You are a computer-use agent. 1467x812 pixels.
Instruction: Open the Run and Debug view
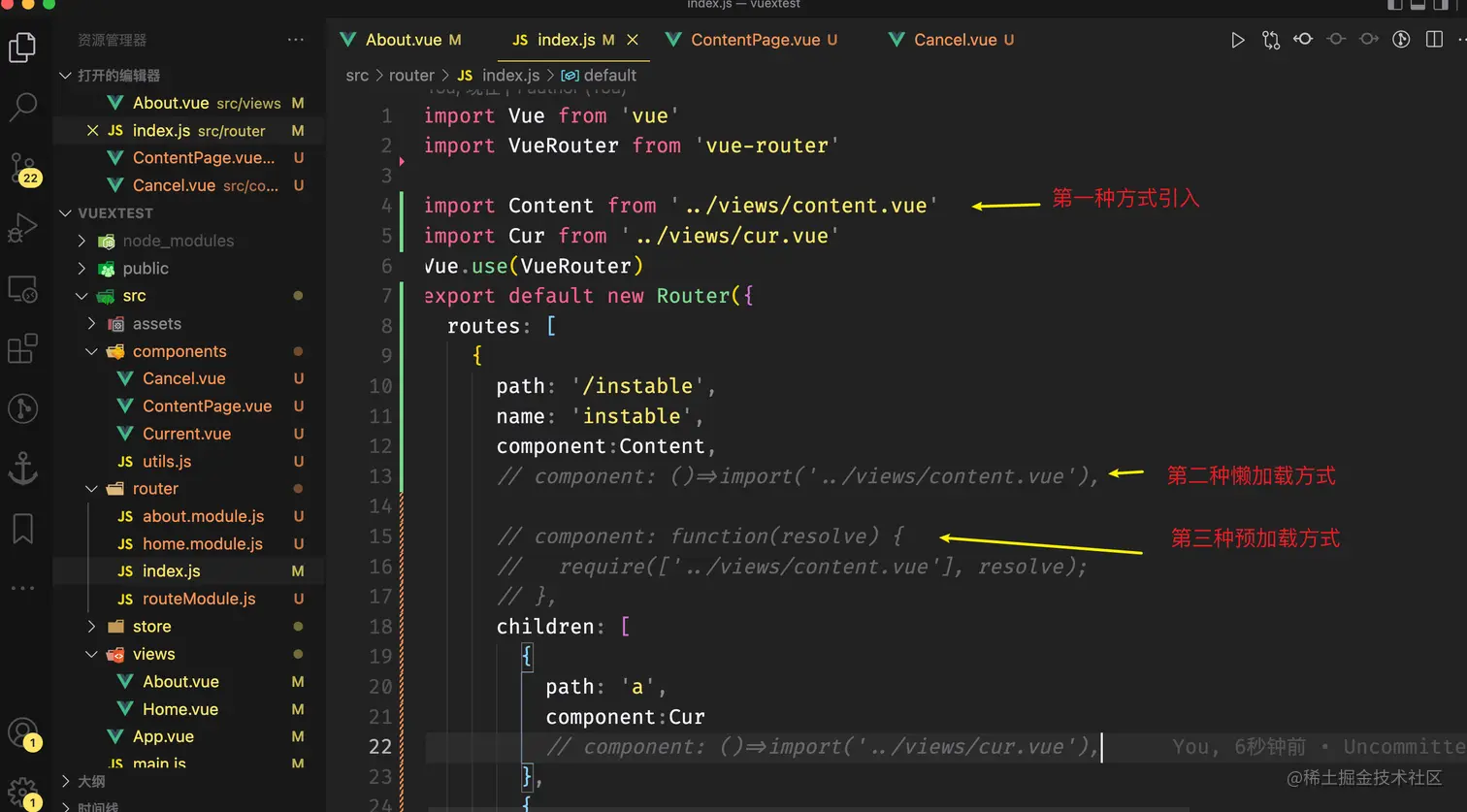[22, 229]
